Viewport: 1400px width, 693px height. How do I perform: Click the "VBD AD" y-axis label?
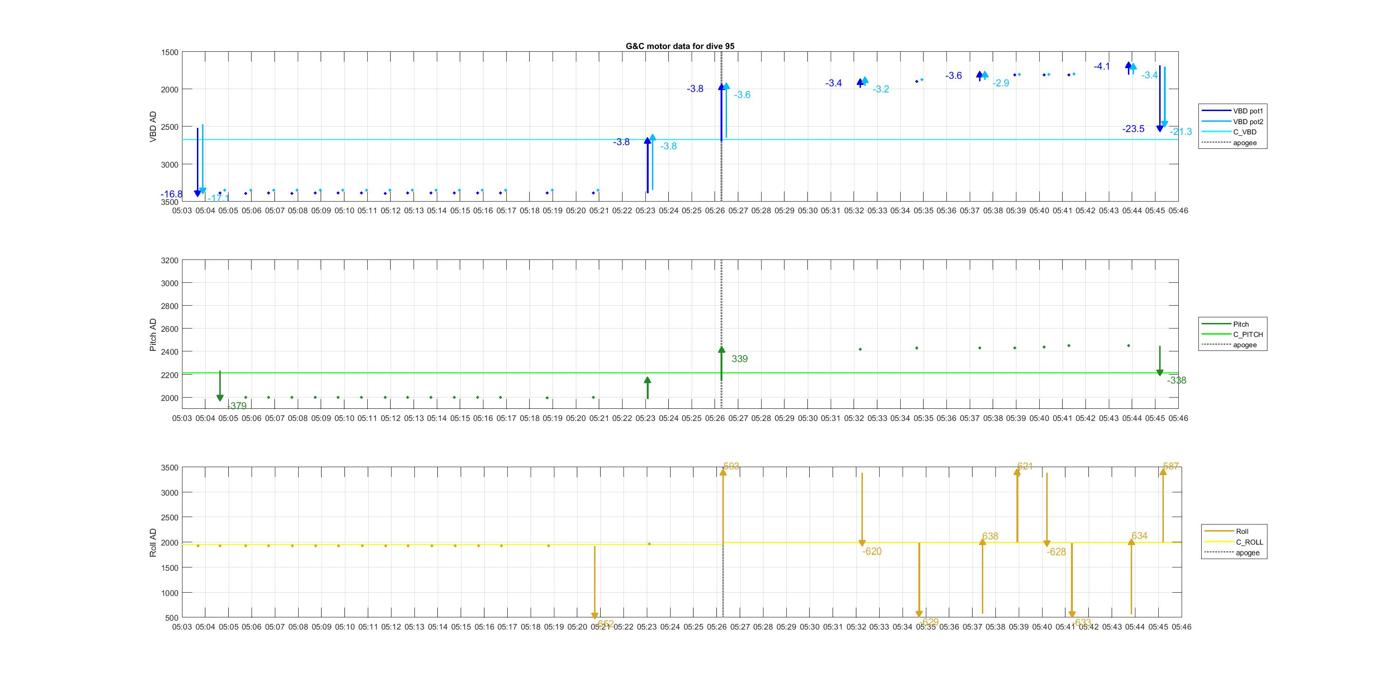pos(153,126)
